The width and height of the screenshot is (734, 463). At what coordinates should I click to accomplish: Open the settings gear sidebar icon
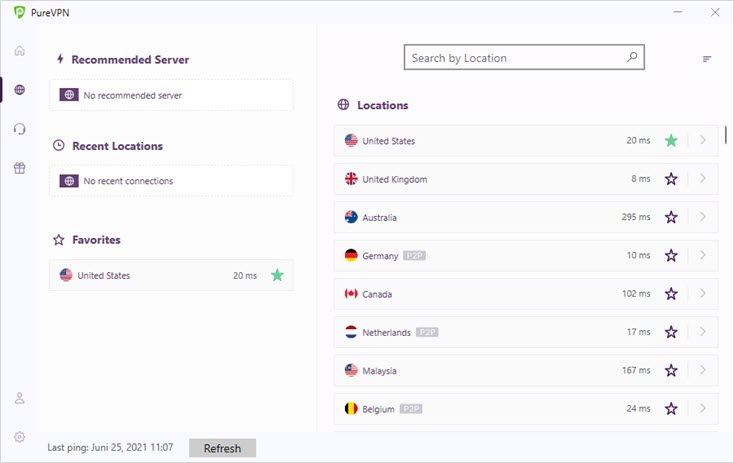[x=19, y=437]
